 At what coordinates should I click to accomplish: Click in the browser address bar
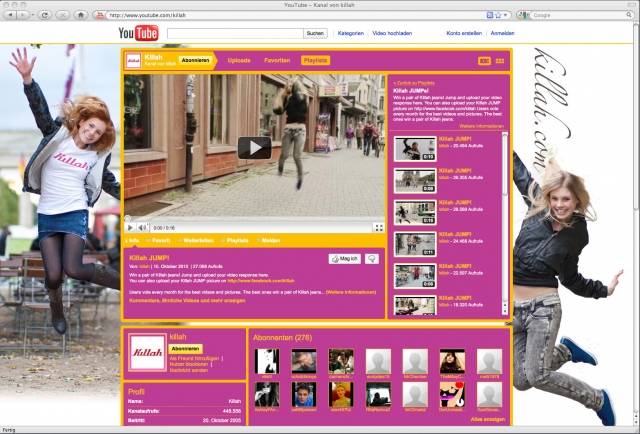[x=296, y=15]
